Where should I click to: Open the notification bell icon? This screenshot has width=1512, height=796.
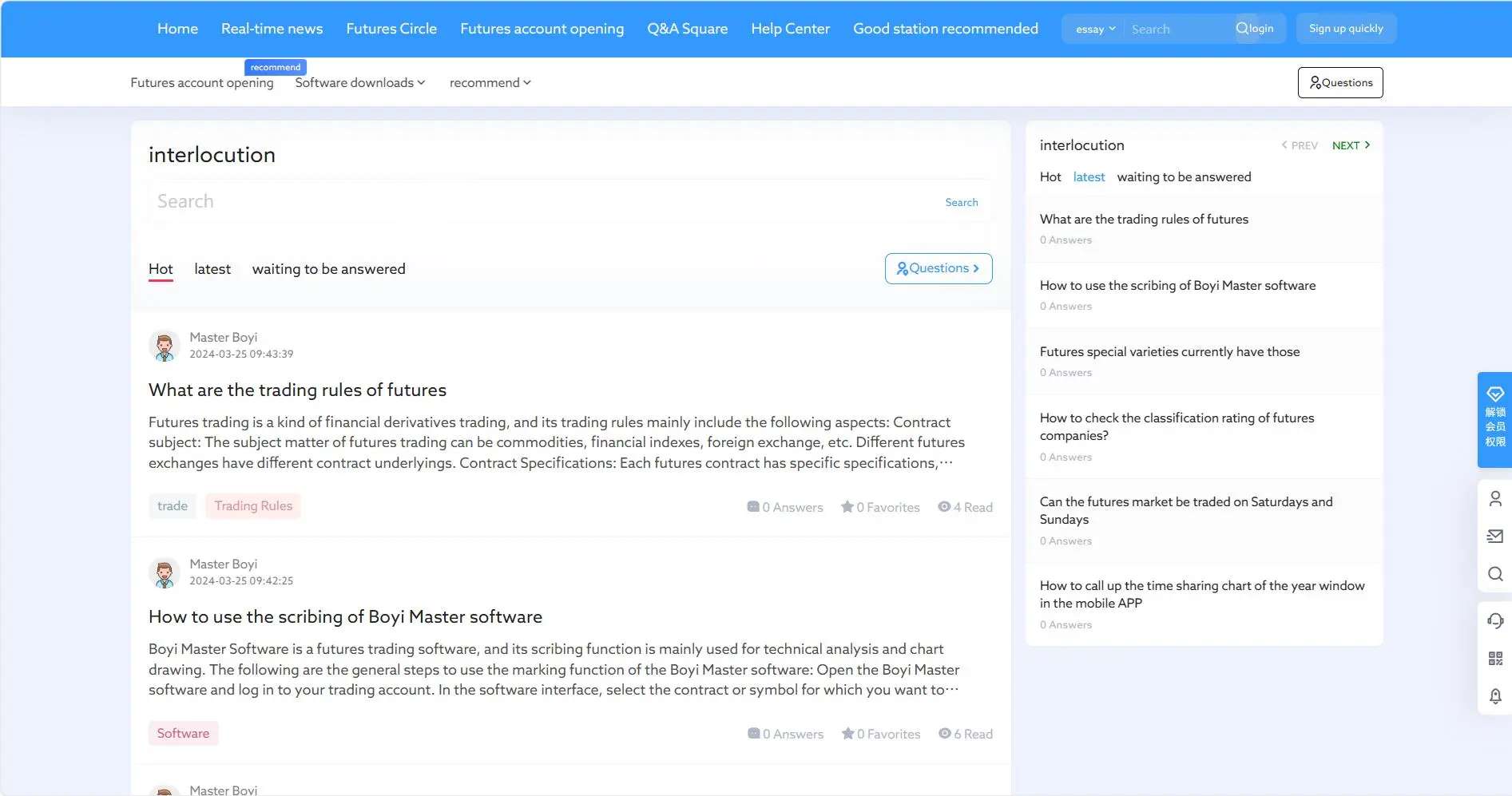(1495, 696)
